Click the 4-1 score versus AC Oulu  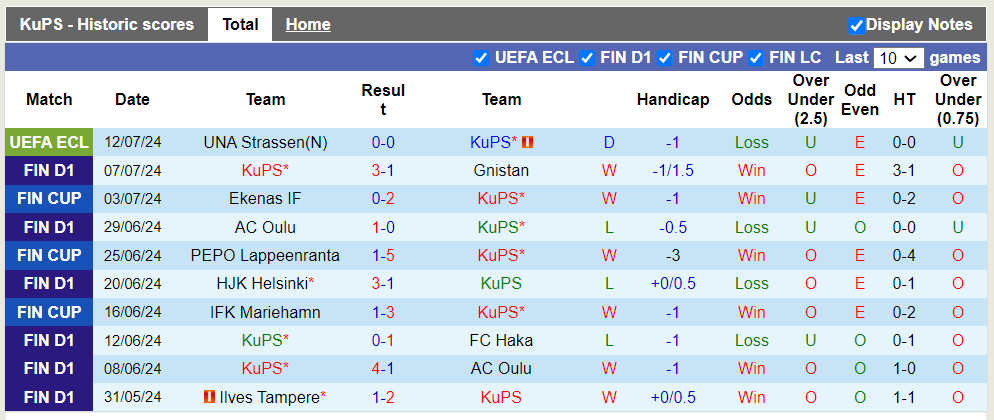pyautogui.click(x=383, y=368)
